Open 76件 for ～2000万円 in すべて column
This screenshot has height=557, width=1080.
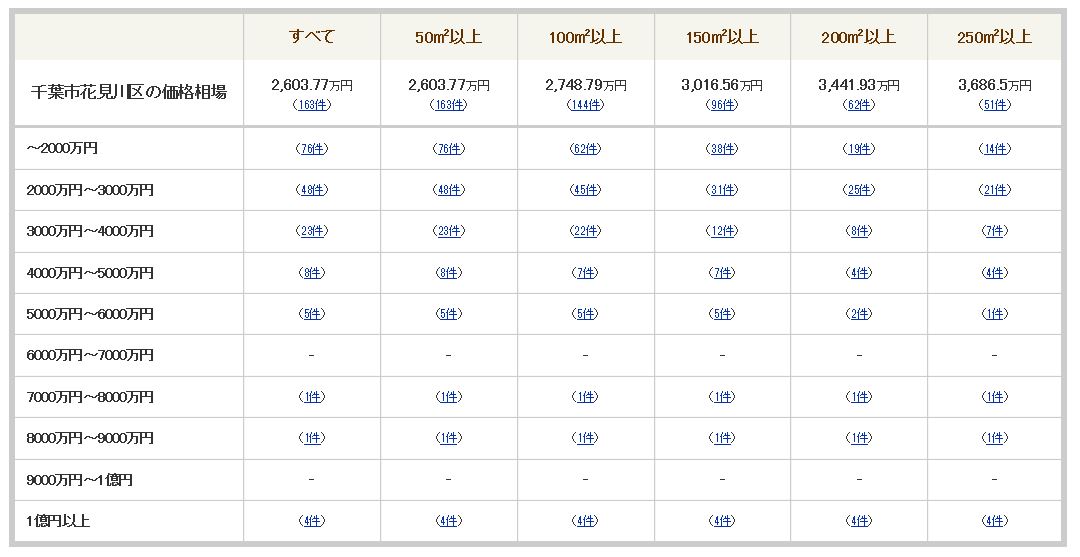tap(311, 149)
